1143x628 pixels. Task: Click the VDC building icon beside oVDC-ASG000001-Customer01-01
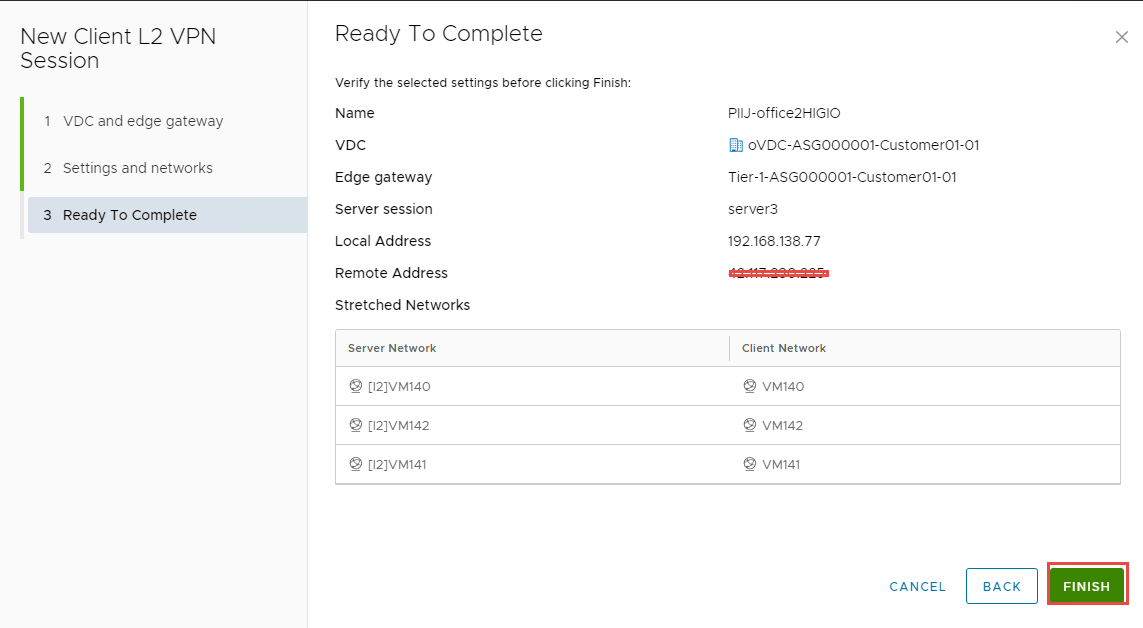736,145
